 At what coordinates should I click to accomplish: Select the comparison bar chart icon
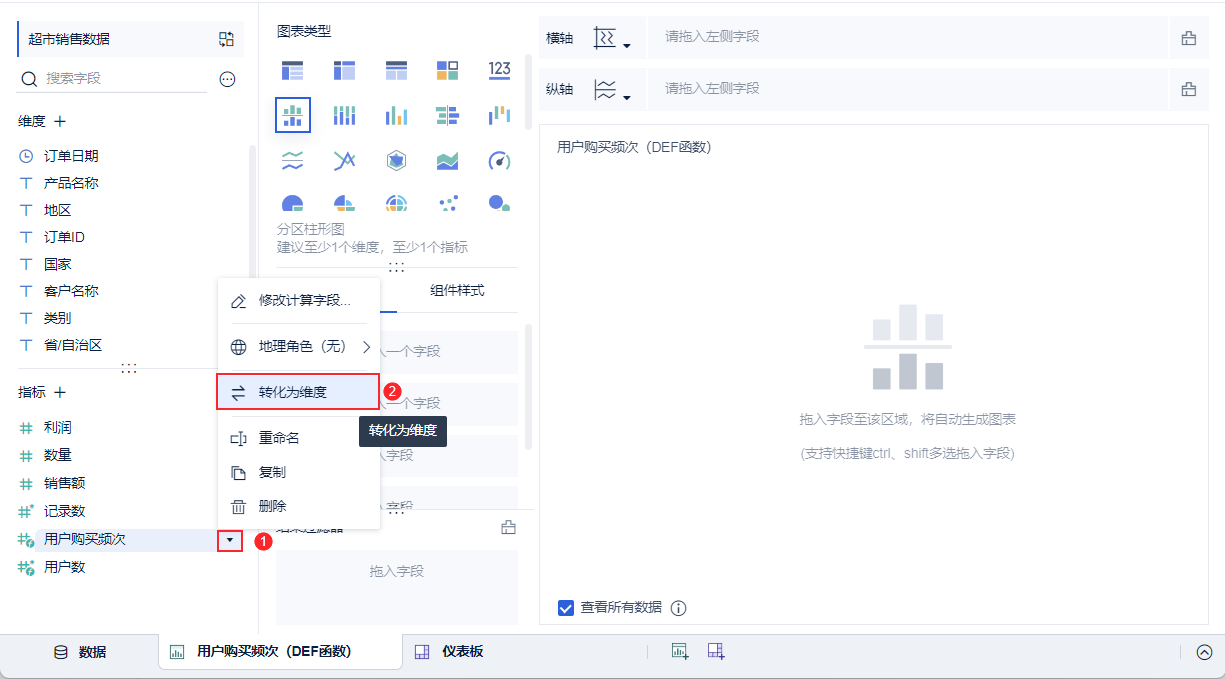click(x=448, y=115)
